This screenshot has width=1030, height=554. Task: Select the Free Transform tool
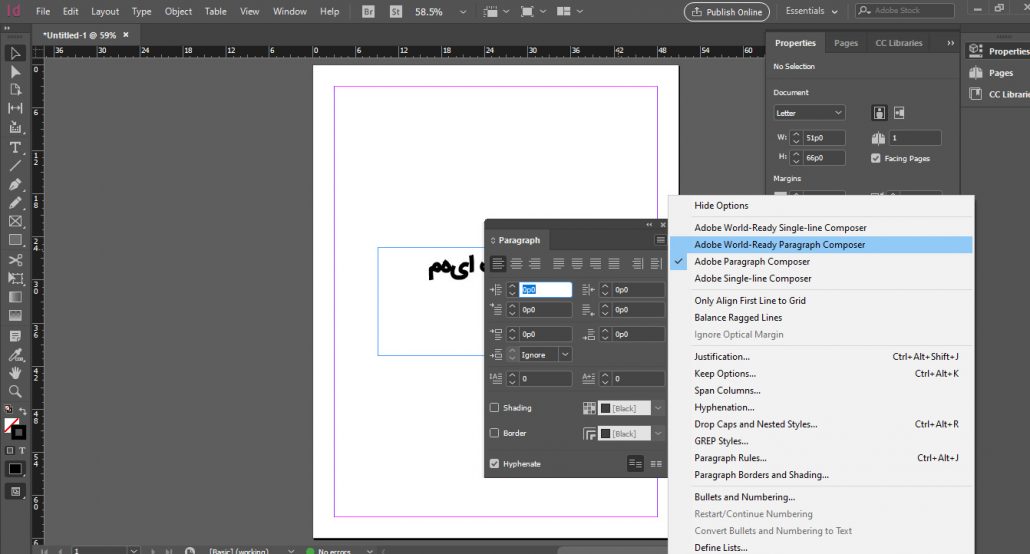(15, 279)
